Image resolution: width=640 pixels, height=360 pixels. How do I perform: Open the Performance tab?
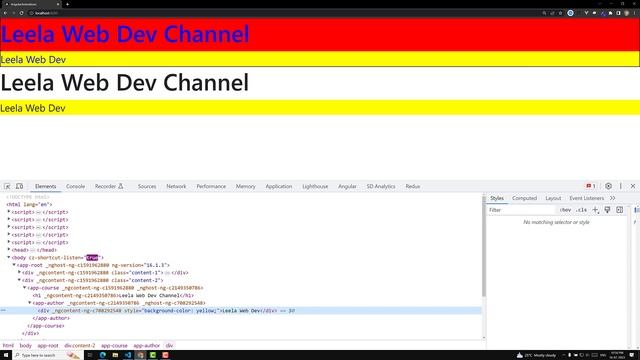pos(211,186)
